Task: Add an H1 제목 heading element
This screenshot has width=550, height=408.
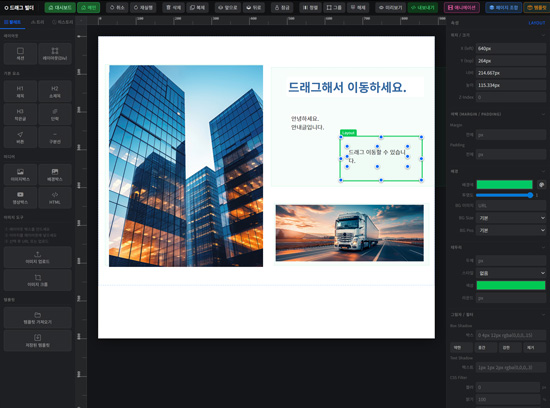Action: [x=20, y=92]
